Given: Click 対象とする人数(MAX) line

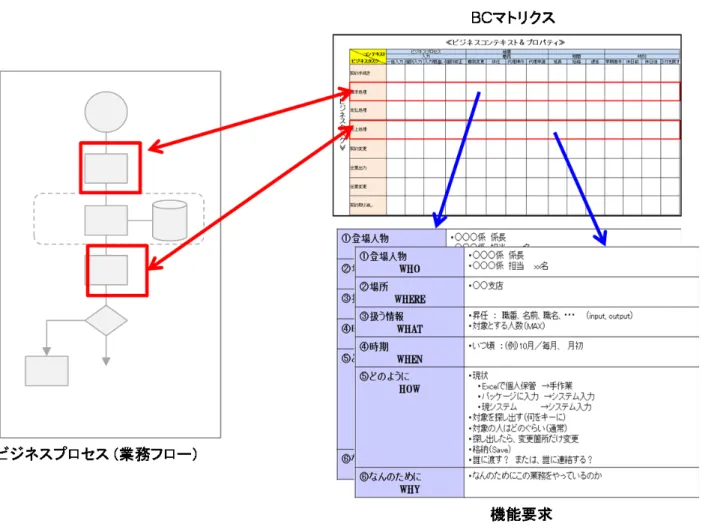Looking at the screenshot, I should click(506, 326).
